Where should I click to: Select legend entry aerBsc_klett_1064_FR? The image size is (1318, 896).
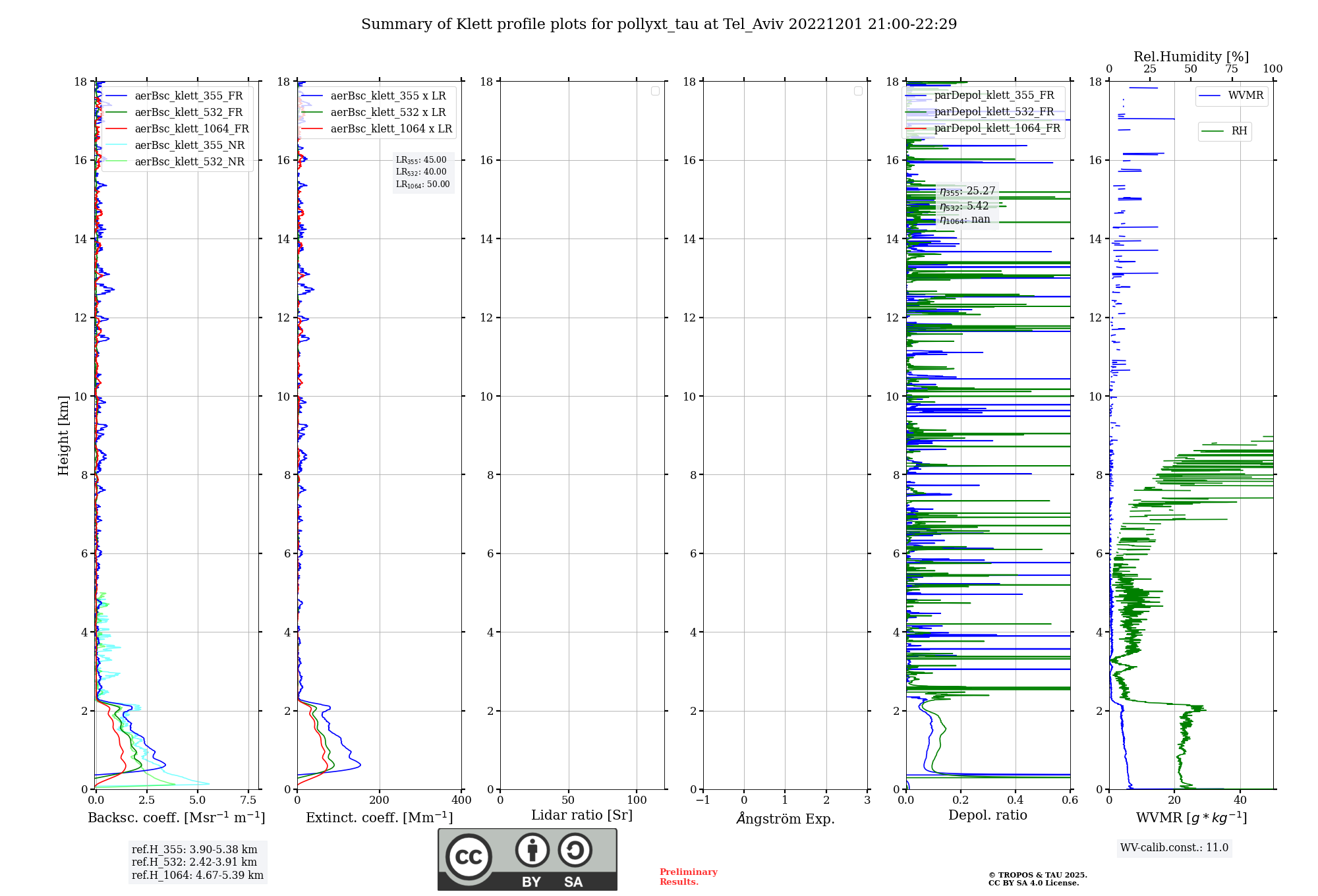tap(178, 129)
